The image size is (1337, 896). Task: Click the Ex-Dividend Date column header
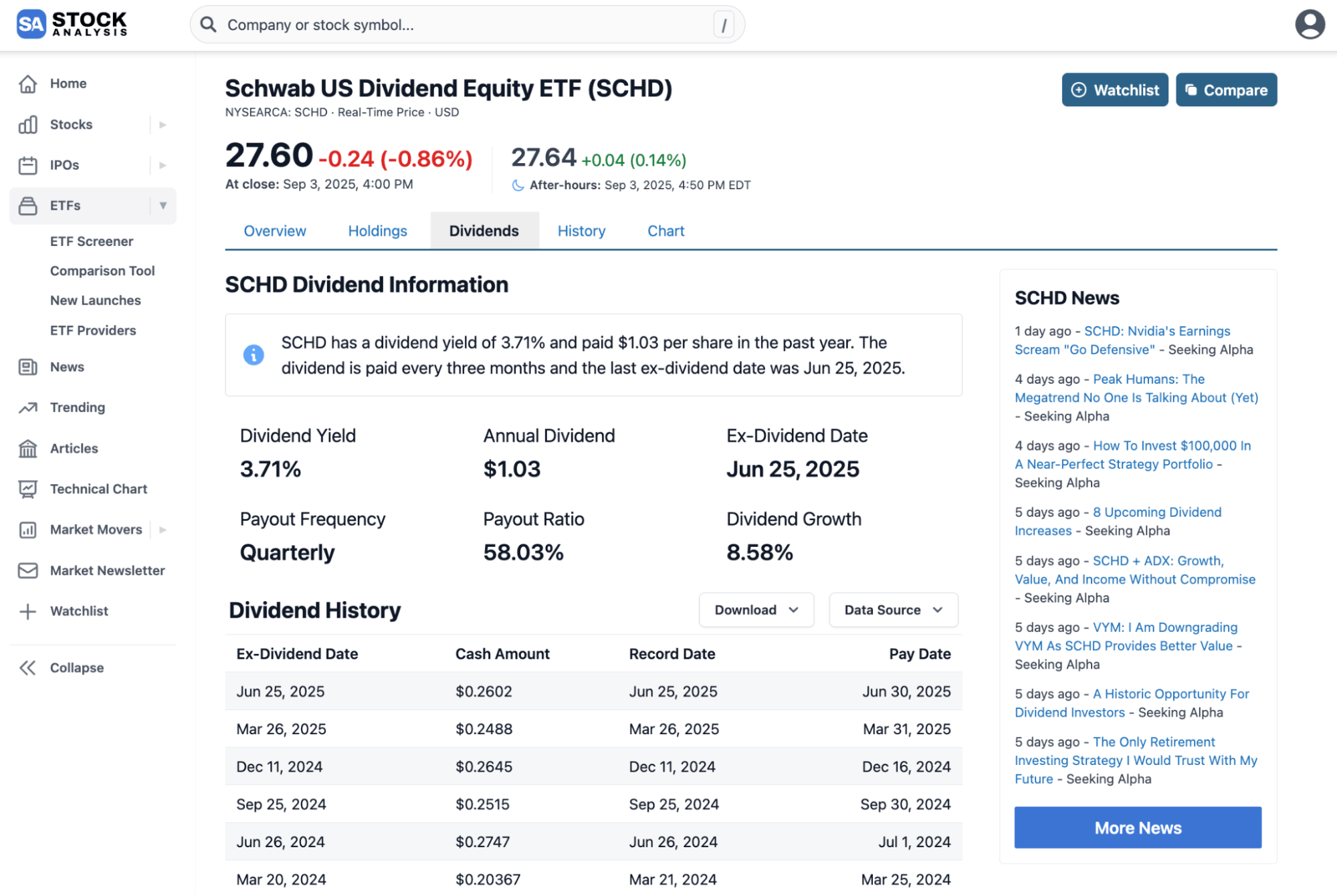[x=297, y=654]
